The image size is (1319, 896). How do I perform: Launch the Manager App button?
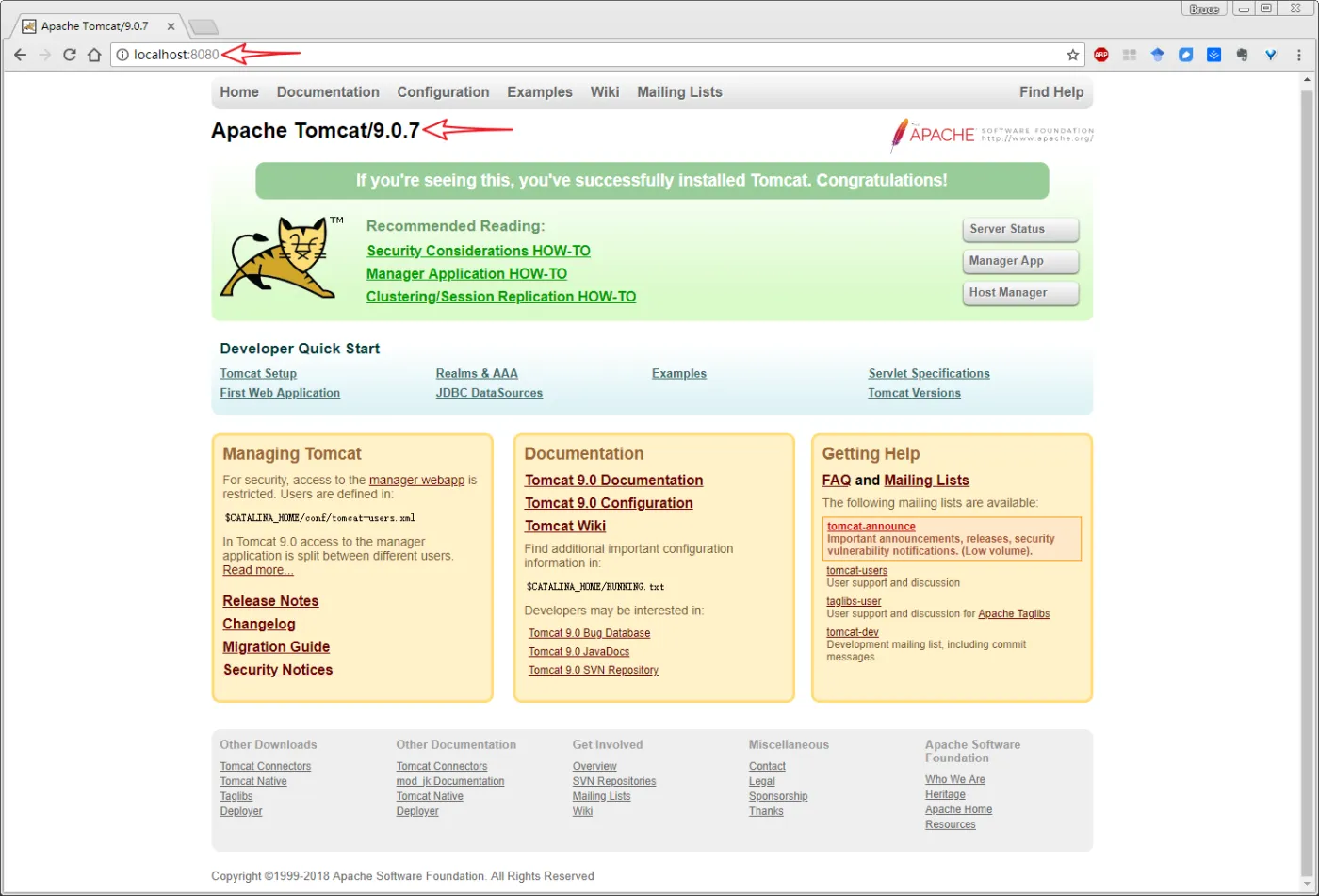coord(1020,261)
